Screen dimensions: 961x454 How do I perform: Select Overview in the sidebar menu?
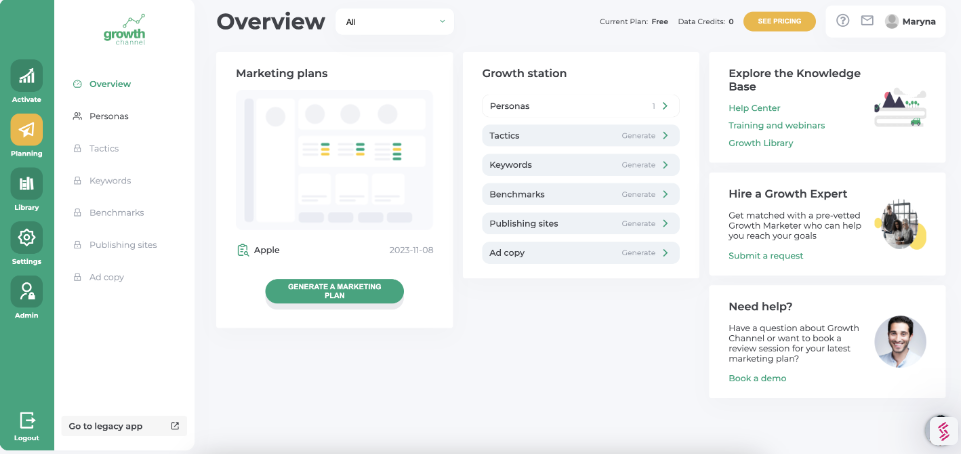110,84
